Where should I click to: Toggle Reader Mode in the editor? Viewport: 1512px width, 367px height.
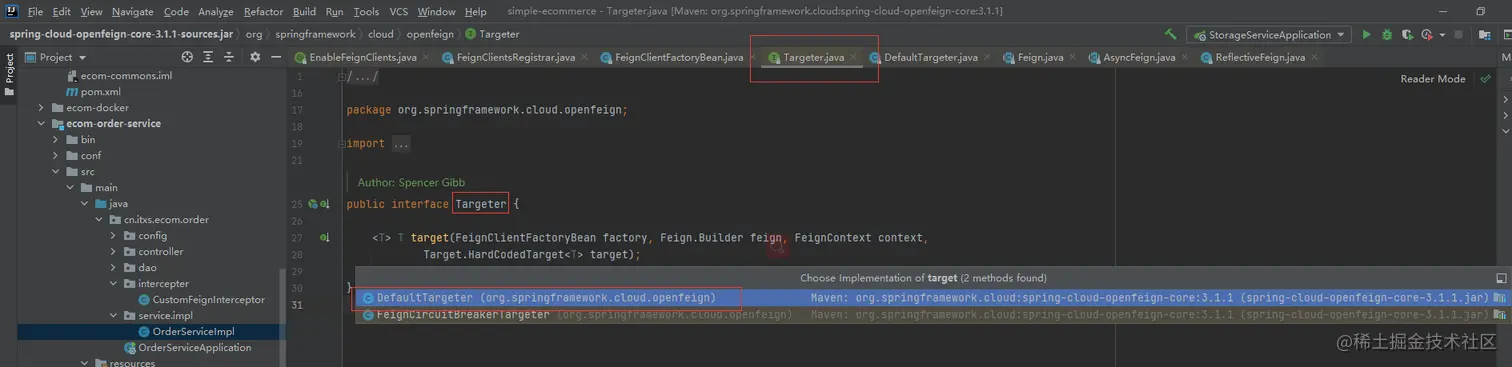click(x=1432, y=79)
